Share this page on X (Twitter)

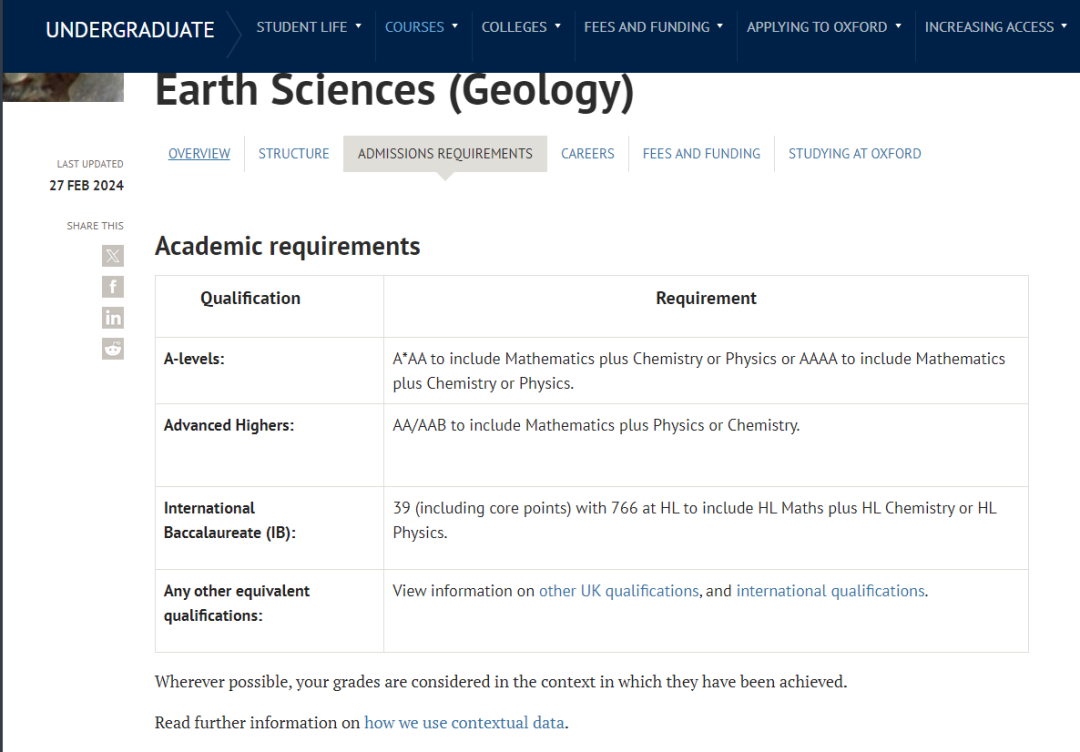pos(113,256)
